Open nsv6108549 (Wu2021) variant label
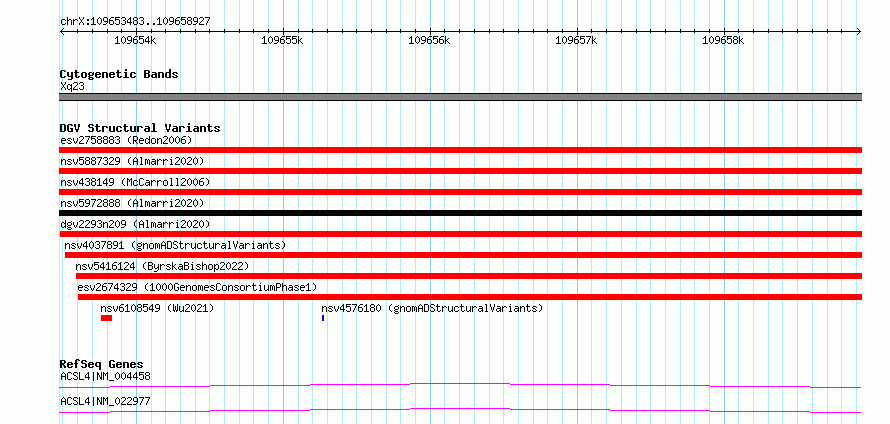The width and height of the screenshot is (890, 424). click(157, 308)
